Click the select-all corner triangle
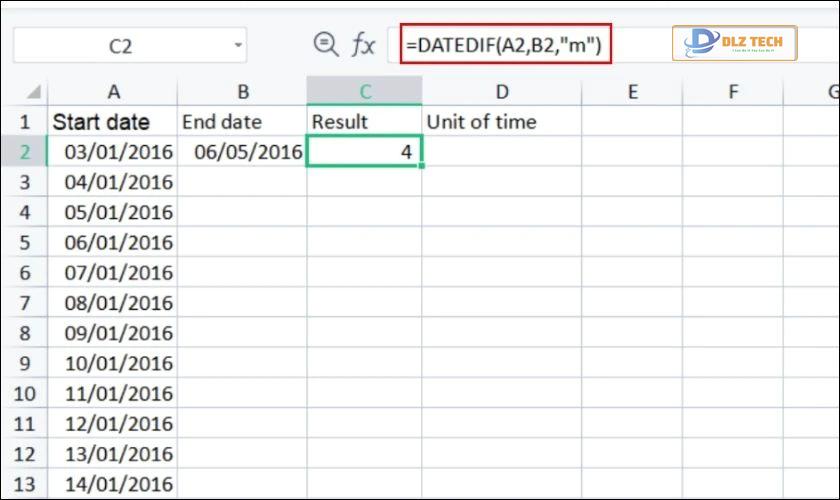Image resolution: width=840 pixels, height=500 pixels. pos(34,92)
